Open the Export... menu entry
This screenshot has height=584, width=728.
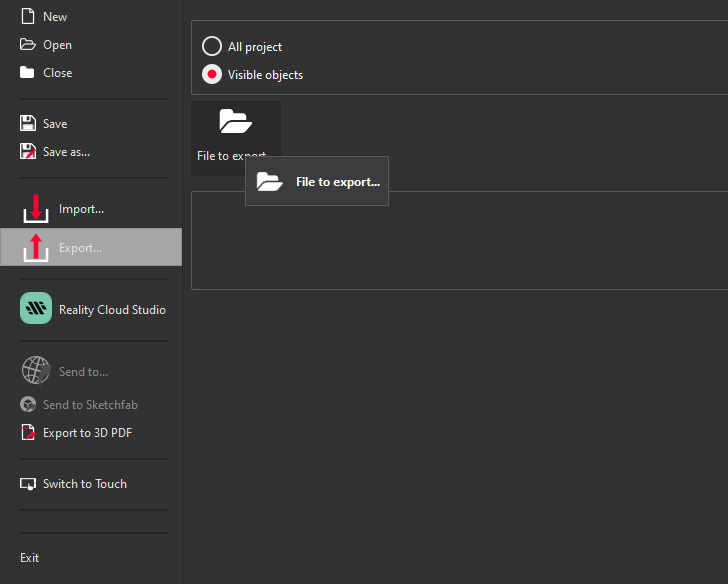(x=91, y=247)
